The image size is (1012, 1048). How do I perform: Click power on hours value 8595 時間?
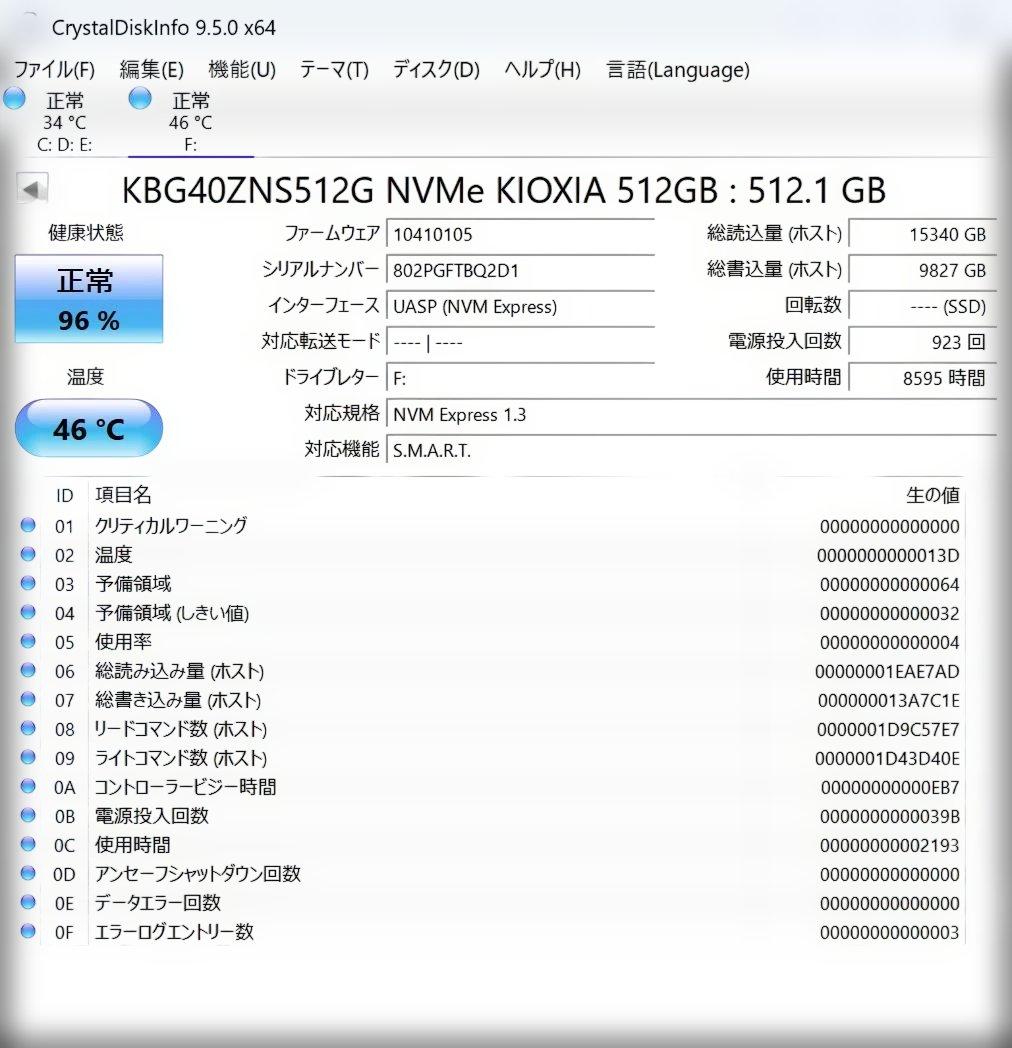(923, 378)
